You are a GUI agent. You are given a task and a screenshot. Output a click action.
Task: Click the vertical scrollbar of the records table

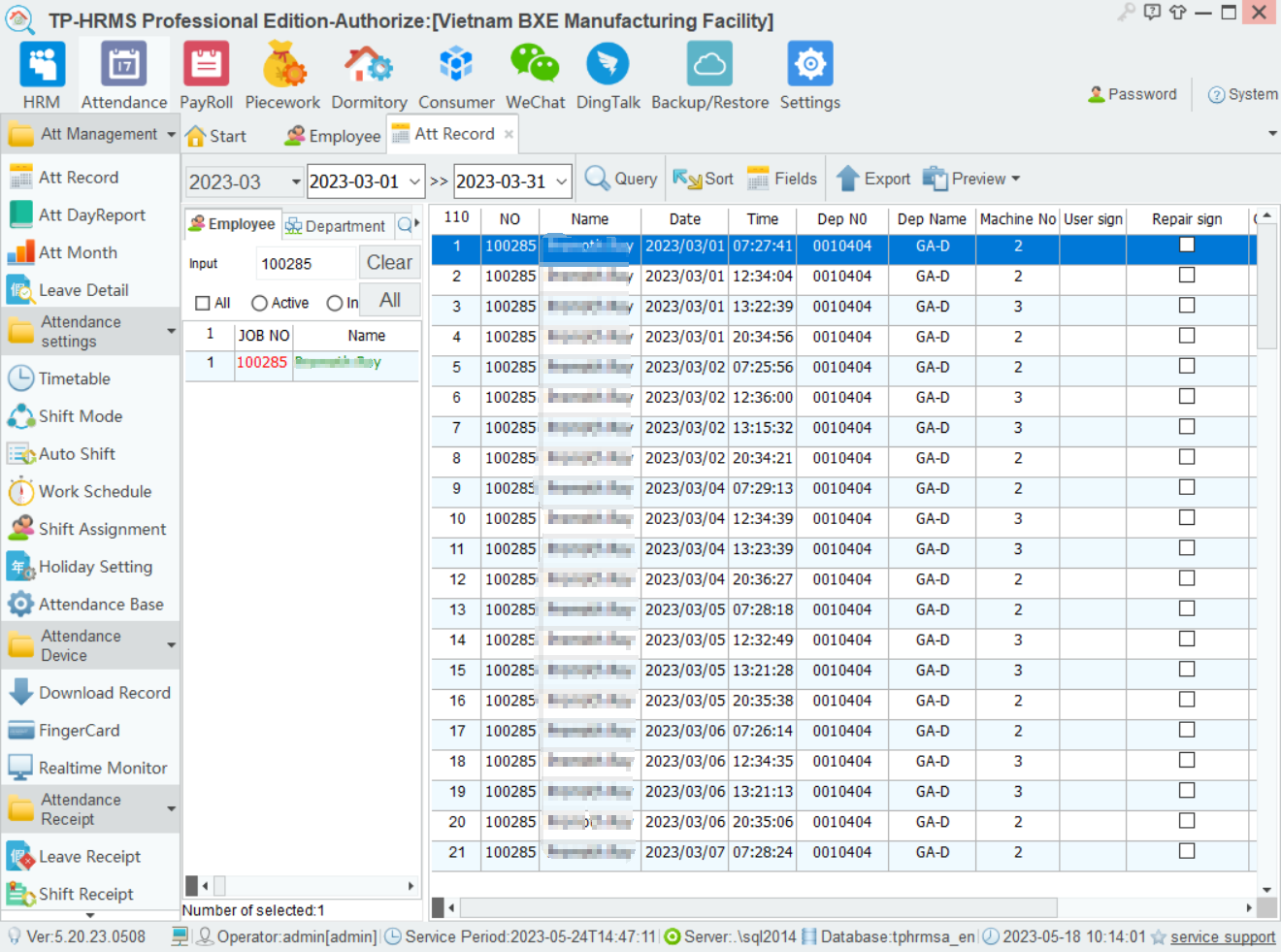tap(1266, 286)
